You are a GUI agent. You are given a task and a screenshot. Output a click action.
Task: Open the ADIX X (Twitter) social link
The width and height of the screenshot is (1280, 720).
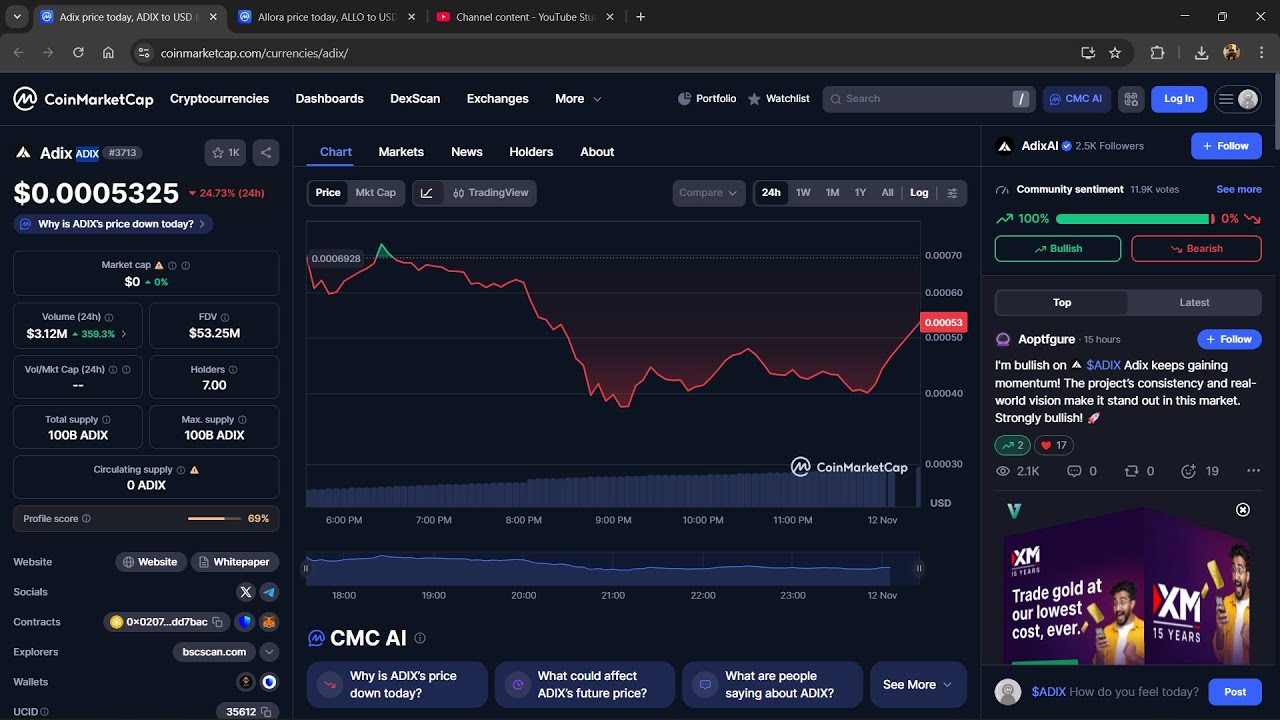click(246, 592)
